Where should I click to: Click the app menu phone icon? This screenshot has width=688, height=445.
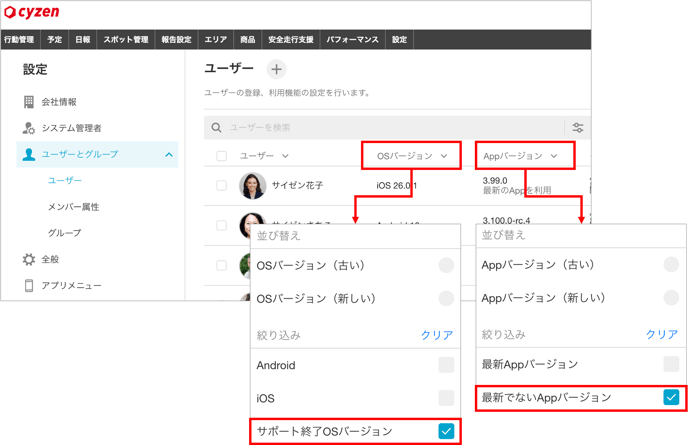(29, 286)
